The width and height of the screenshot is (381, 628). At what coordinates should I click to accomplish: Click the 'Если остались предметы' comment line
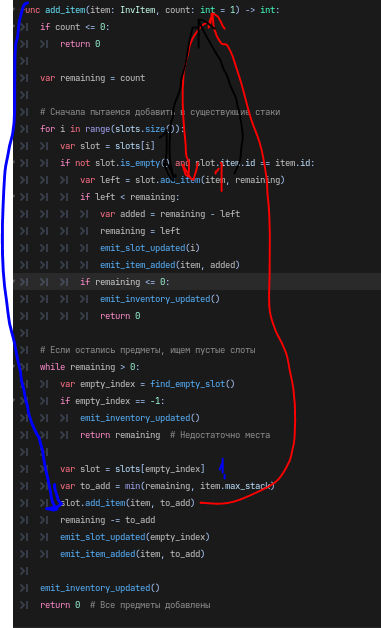(147, 350)
